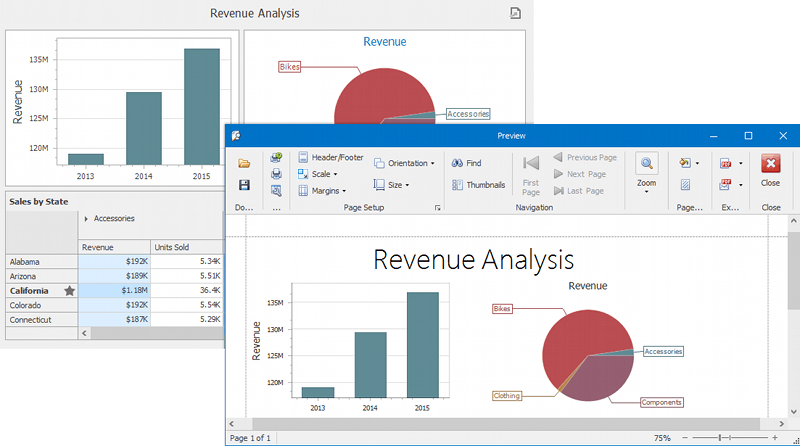Open the page color dropdown arrow

click(x=697, y=163)
